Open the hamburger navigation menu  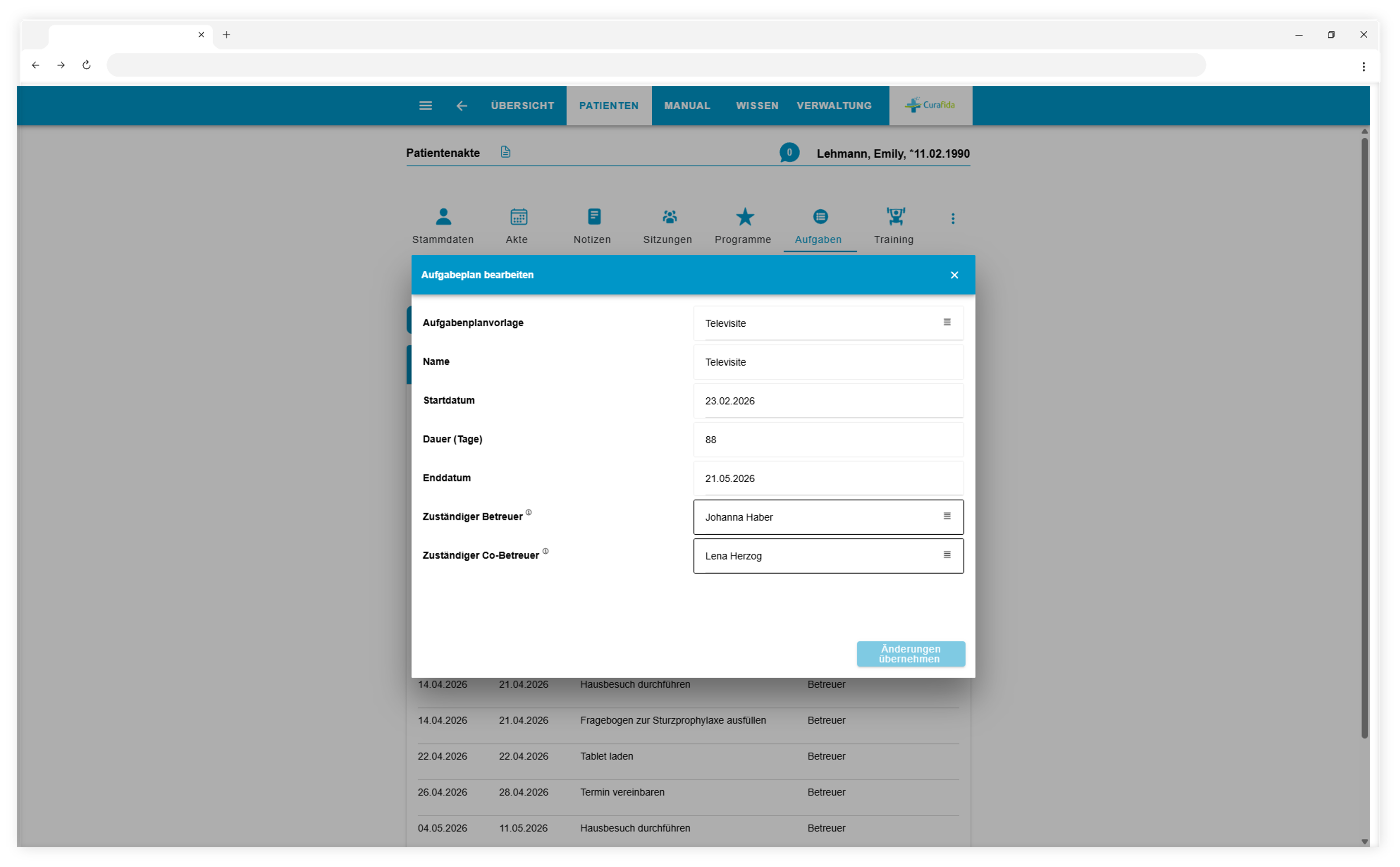[425, 106]
